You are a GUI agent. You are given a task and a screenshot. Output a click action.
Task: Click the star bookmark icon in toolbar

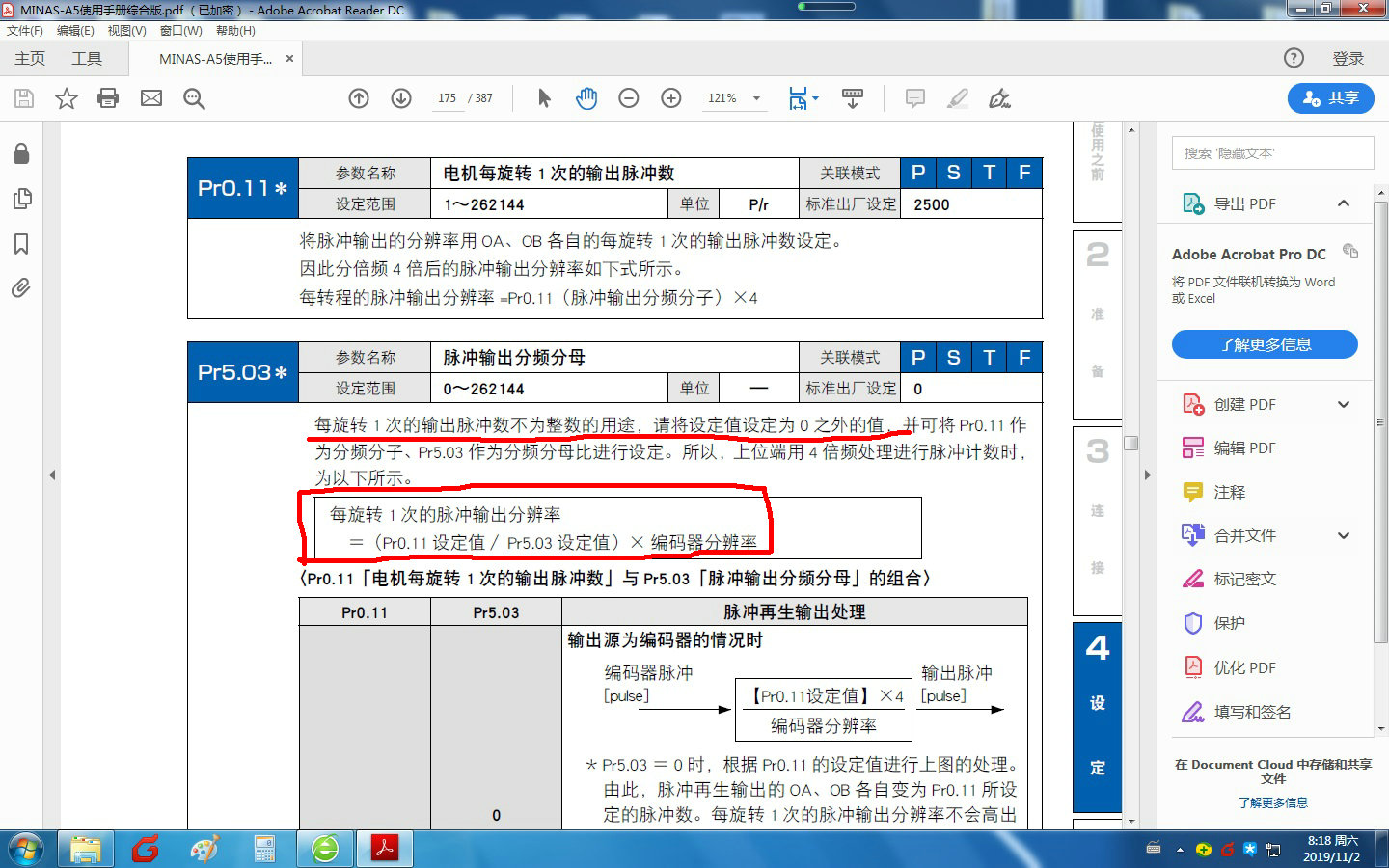(x=67, y=98)
